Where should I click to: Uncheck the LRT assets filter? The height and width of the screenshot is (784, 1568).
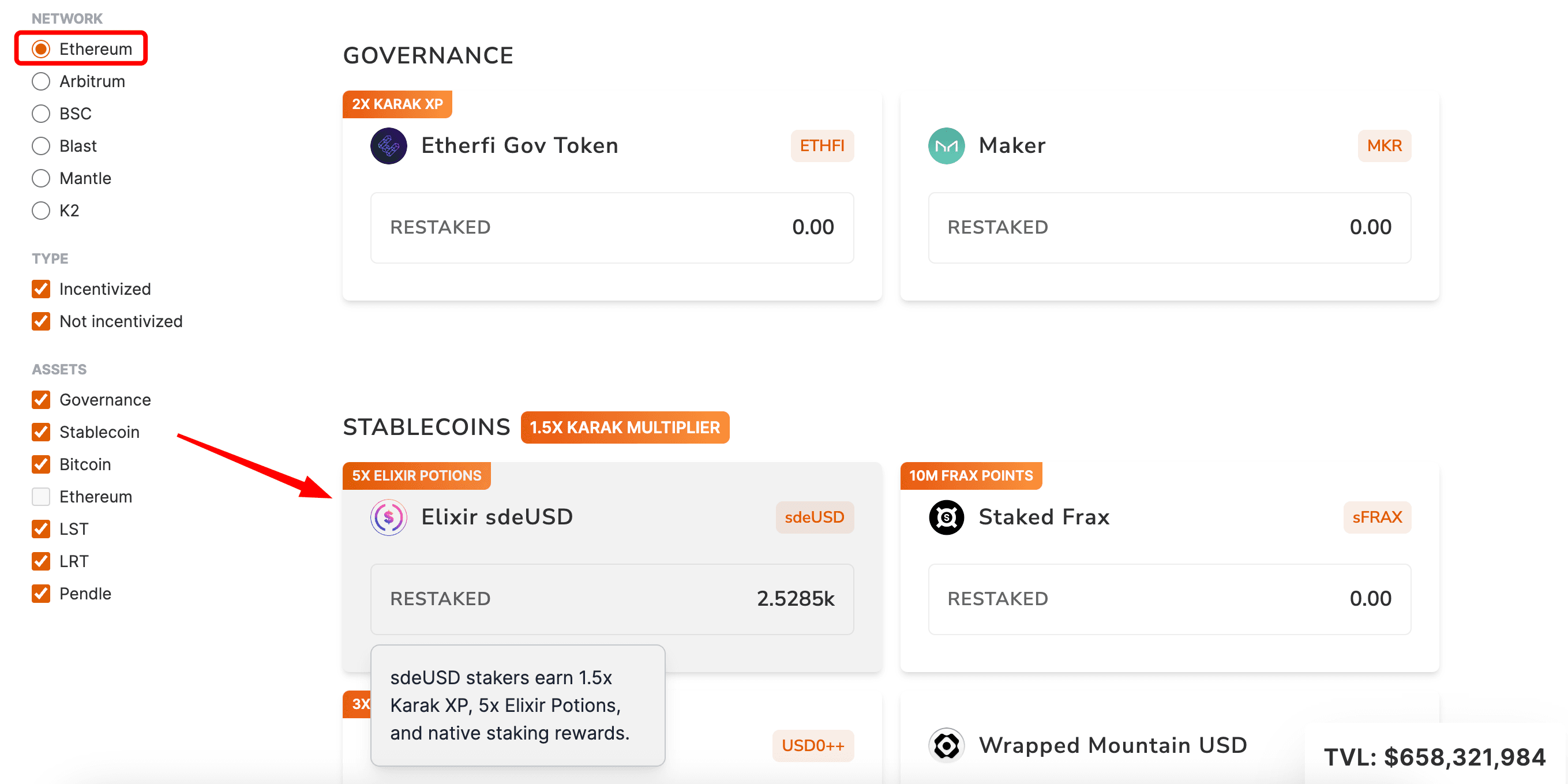[41, 561]
